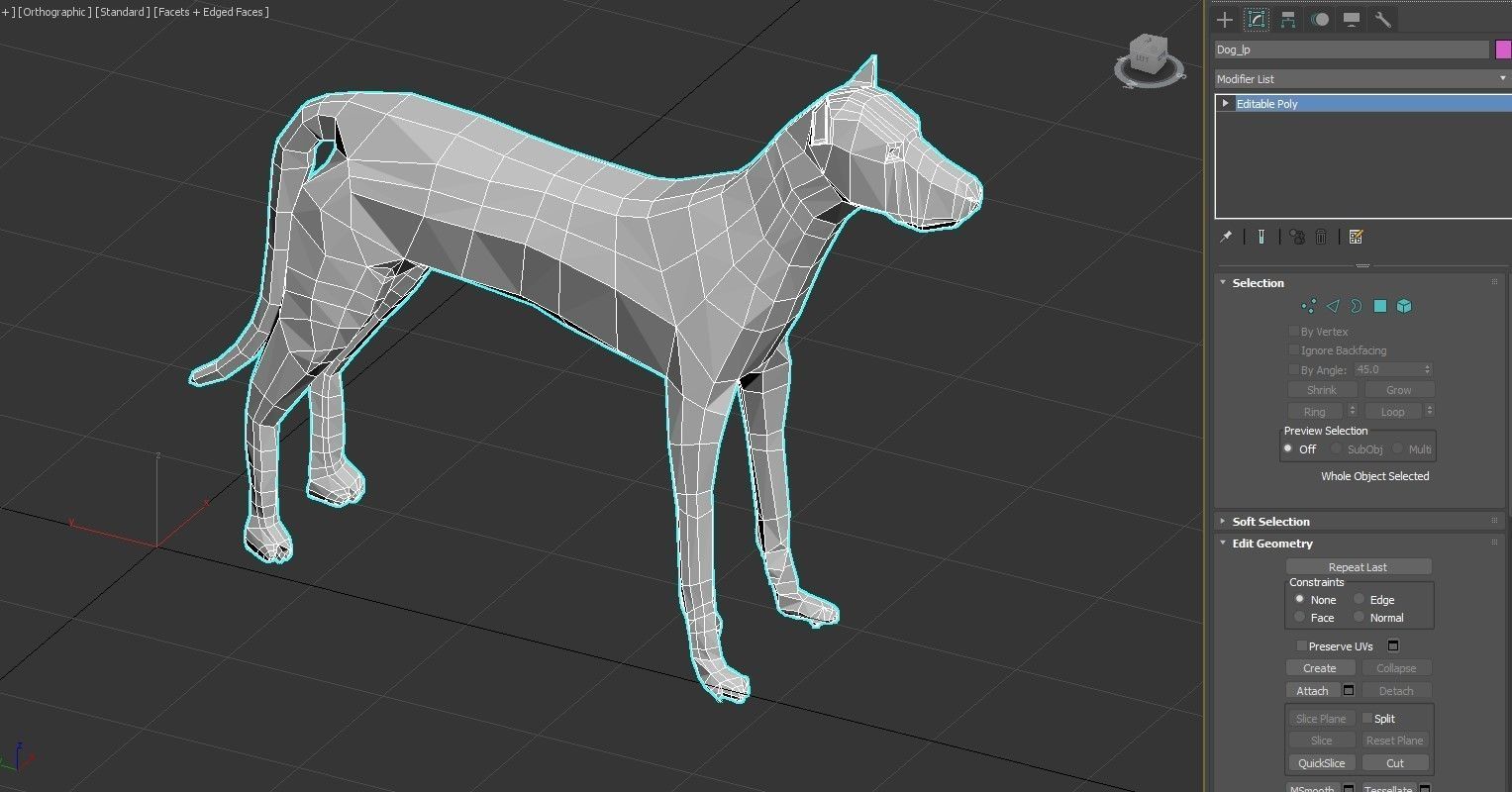This screenshot has width=1512, height=792.
Task: Open the pink object color swatch
Action: coord(1503,49)
